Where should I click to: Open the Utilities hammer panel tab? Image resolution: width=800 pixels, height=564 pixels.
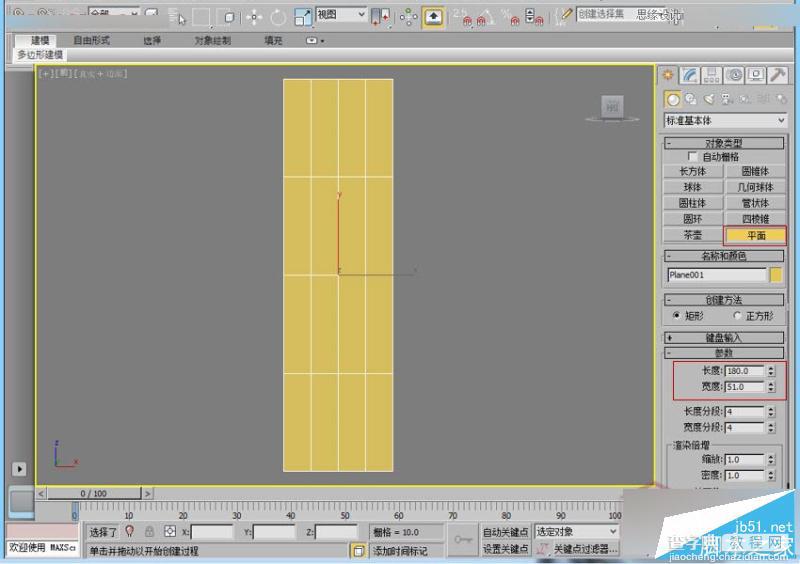click(x=778, y=76)
